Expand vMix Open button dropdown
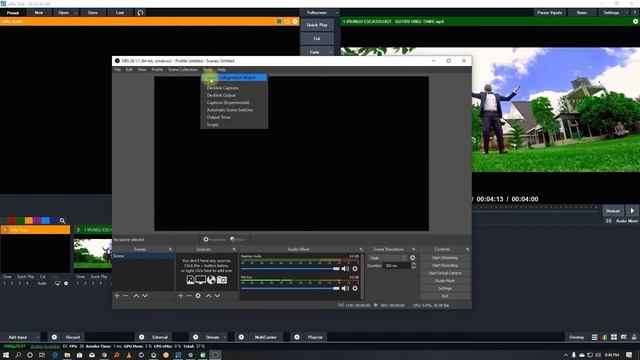Viewport: 640px width, 360px height. point(76,13)
